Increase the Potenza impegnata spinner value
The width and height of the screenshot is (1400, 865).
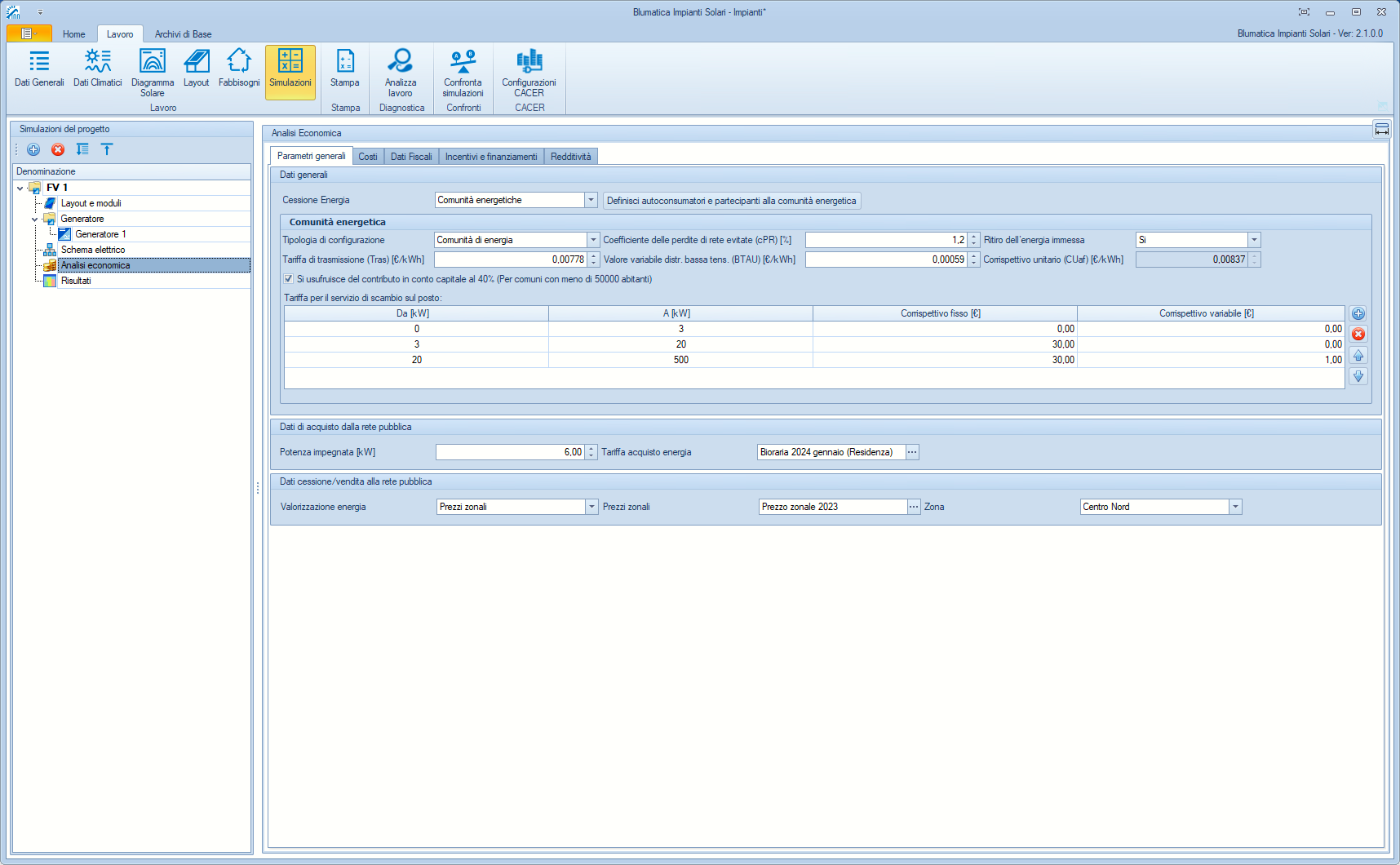click(x=591, y=449)
